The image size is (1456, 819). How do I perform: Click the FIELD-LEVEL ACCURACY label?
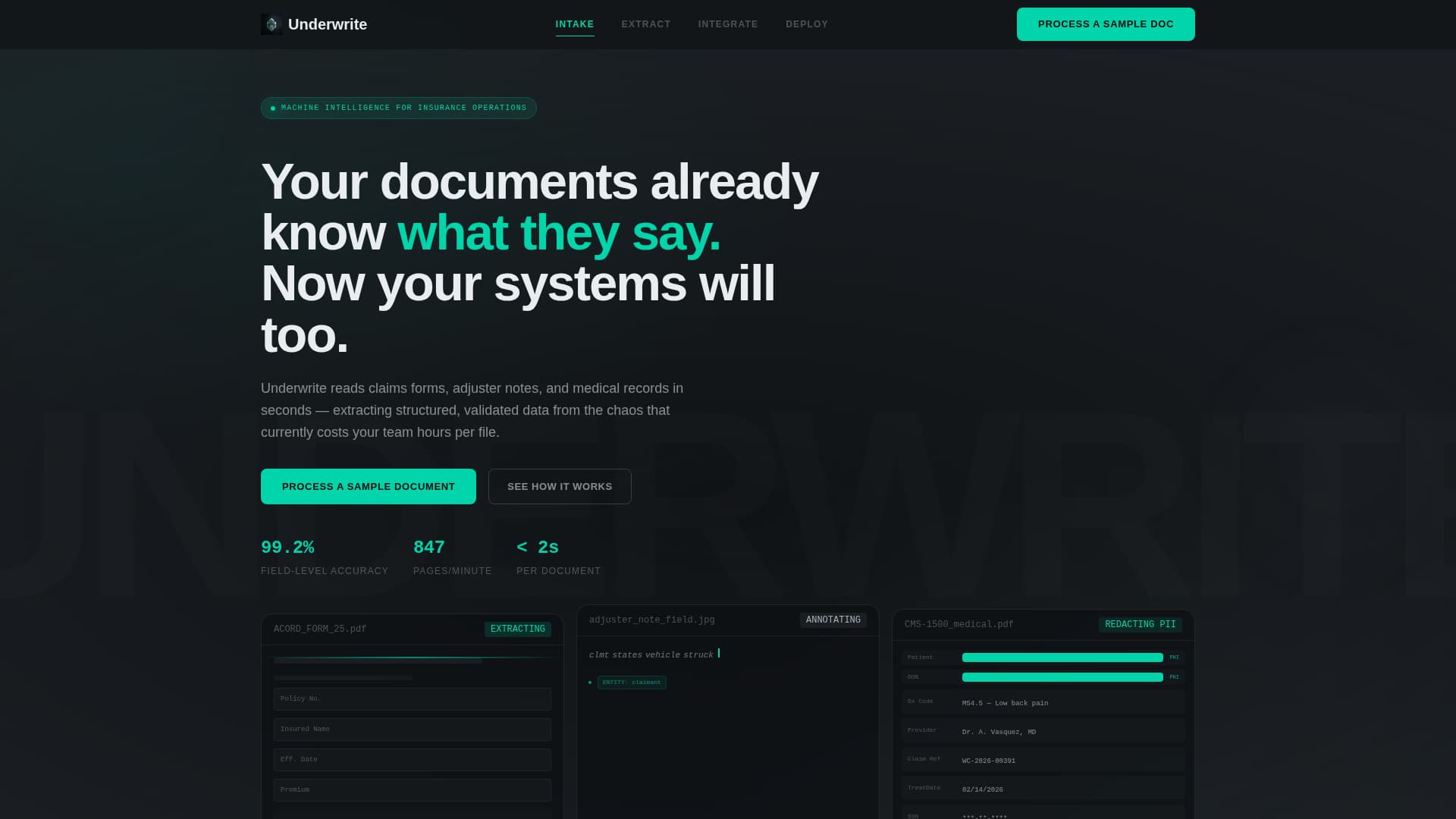[325, 571]
